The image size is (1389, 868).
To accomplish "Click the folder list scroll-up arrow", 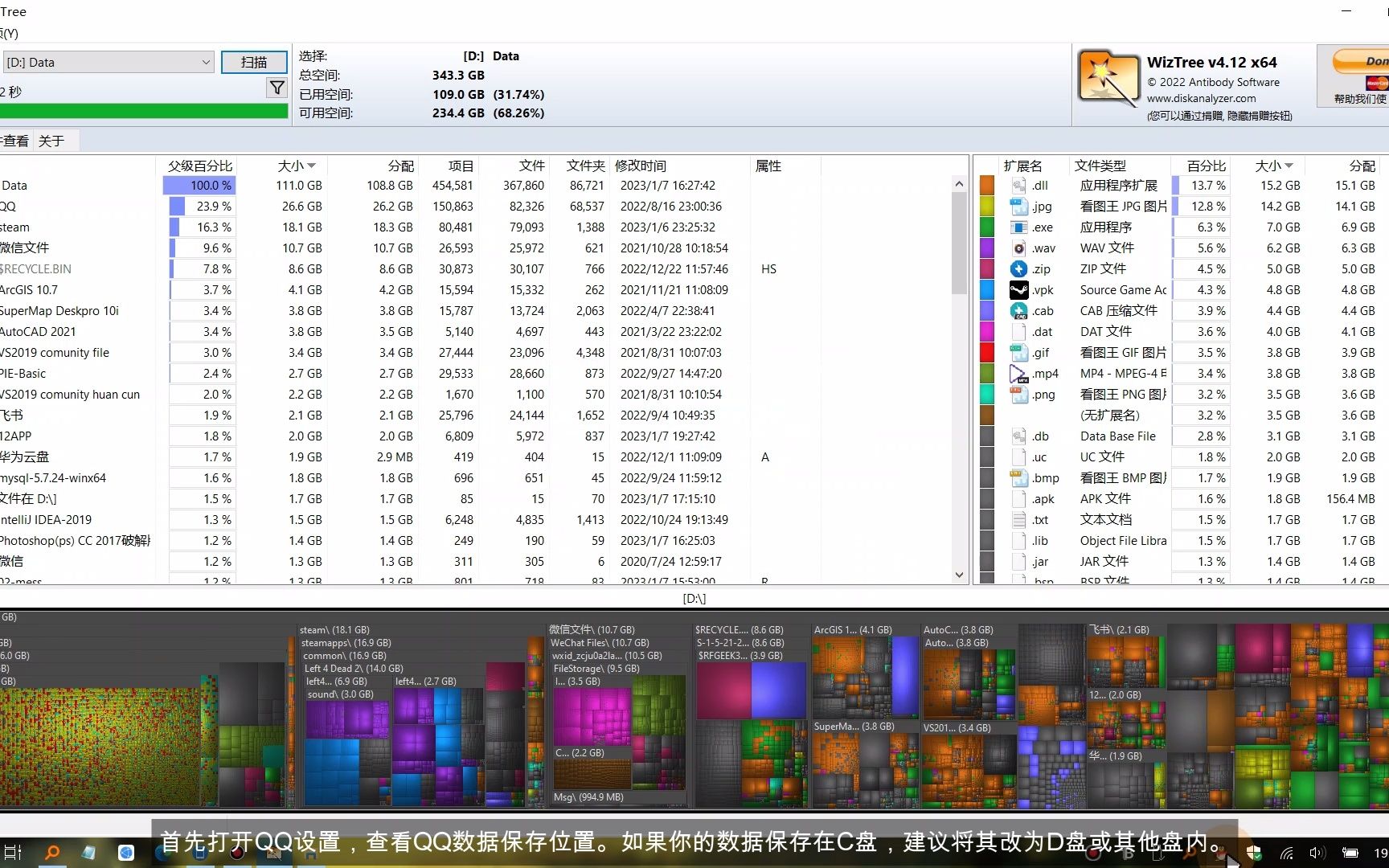I will coord(959,184).
